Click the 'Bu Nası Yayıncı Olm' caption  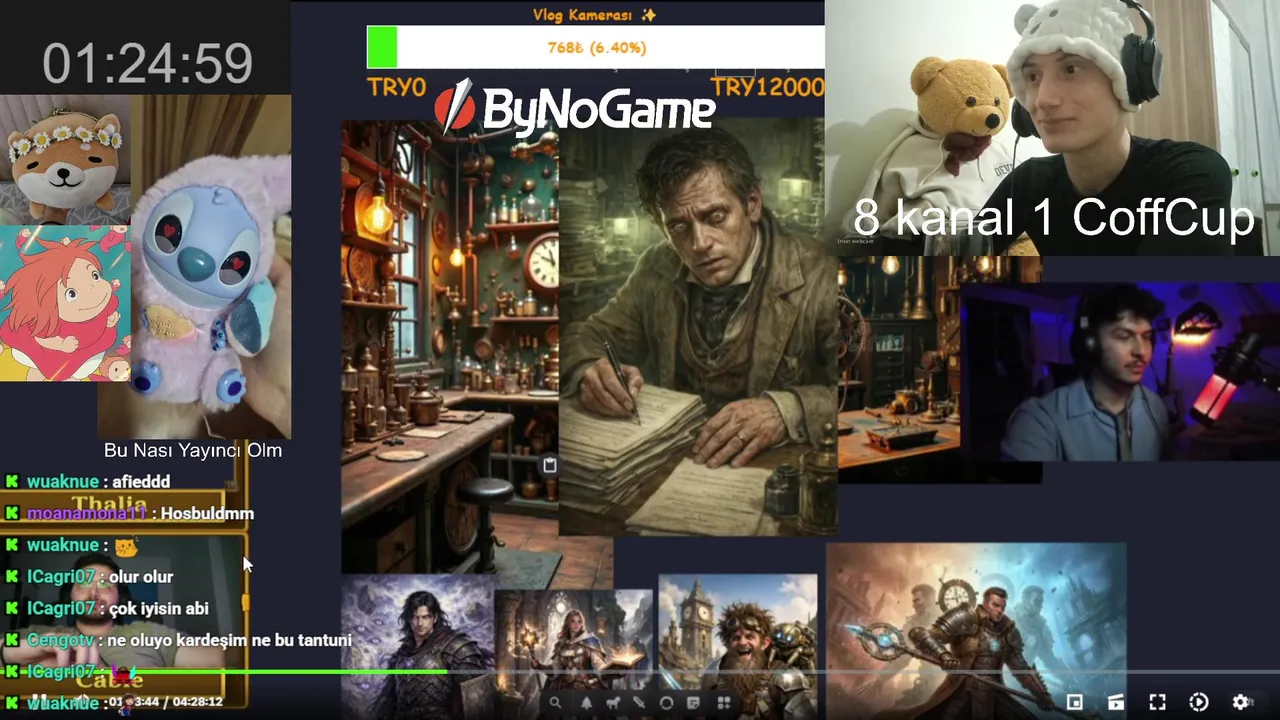click(193, 450)
